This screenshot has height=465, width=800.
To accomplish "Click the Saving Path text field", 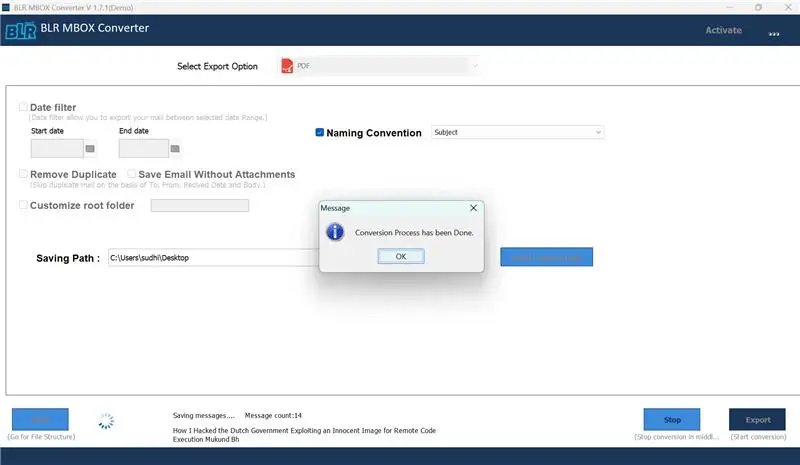I will coord(210,257).
